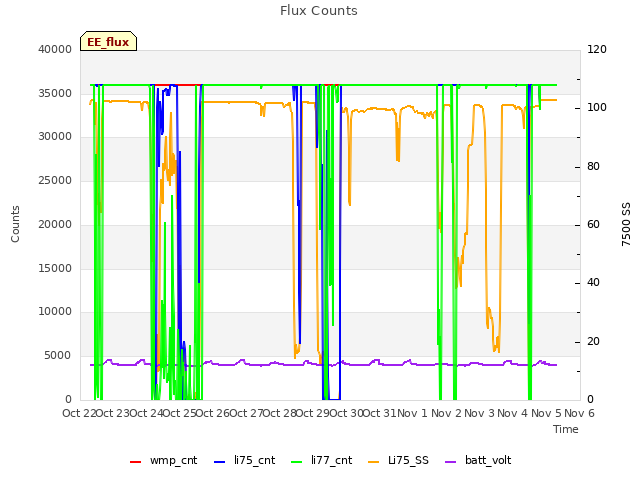The height and width of the screenshot is (480, 640).
Task: Toggle the batt_volt legend entry
Action: pos(478,460)
